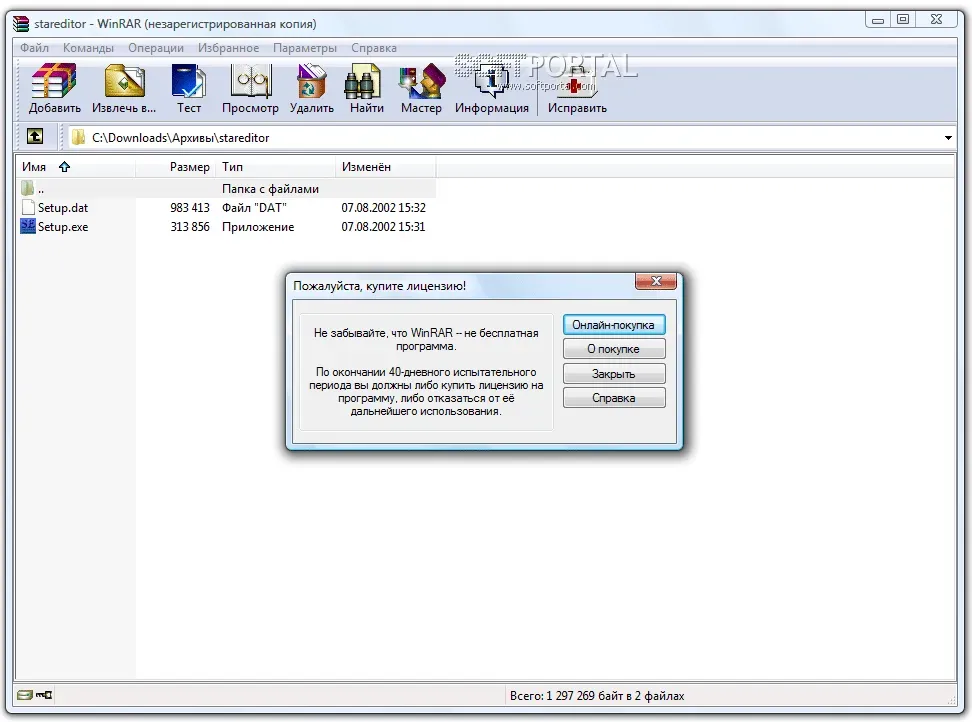The width and height of the screenshot is (972, 722).
Task: Click the Удалить (Delete) toolbar icon
Action: tap(312, 88)
